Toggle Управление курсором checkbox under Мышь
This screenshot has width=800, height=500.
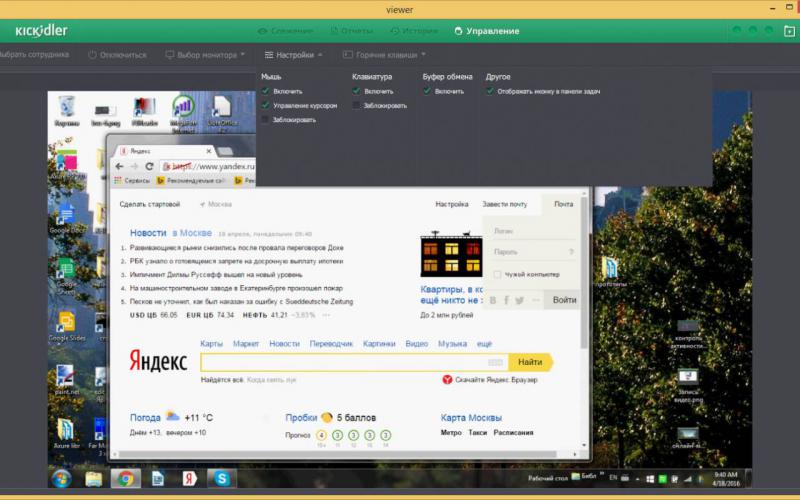[x=266, y=105]
